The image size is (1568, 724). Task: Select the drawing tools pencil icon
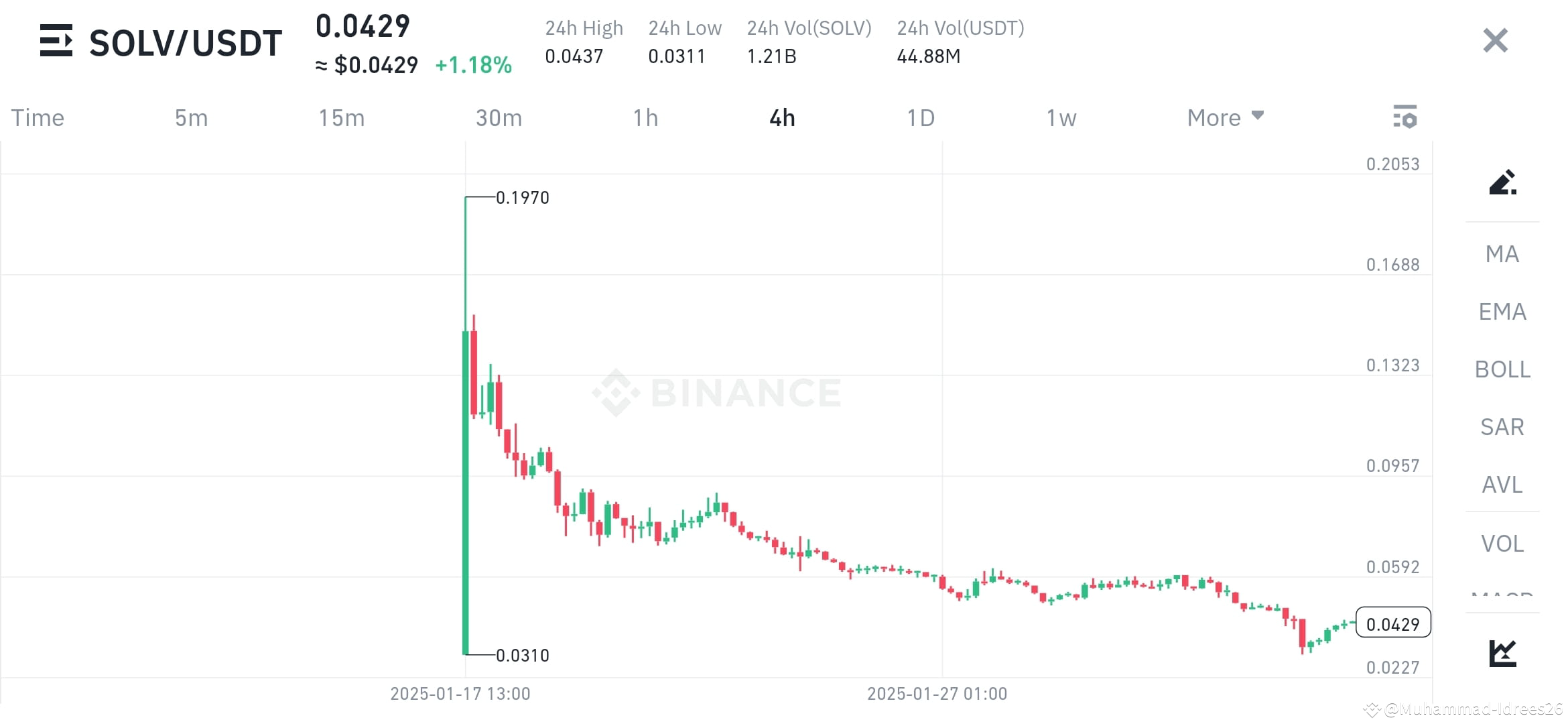1502,182
